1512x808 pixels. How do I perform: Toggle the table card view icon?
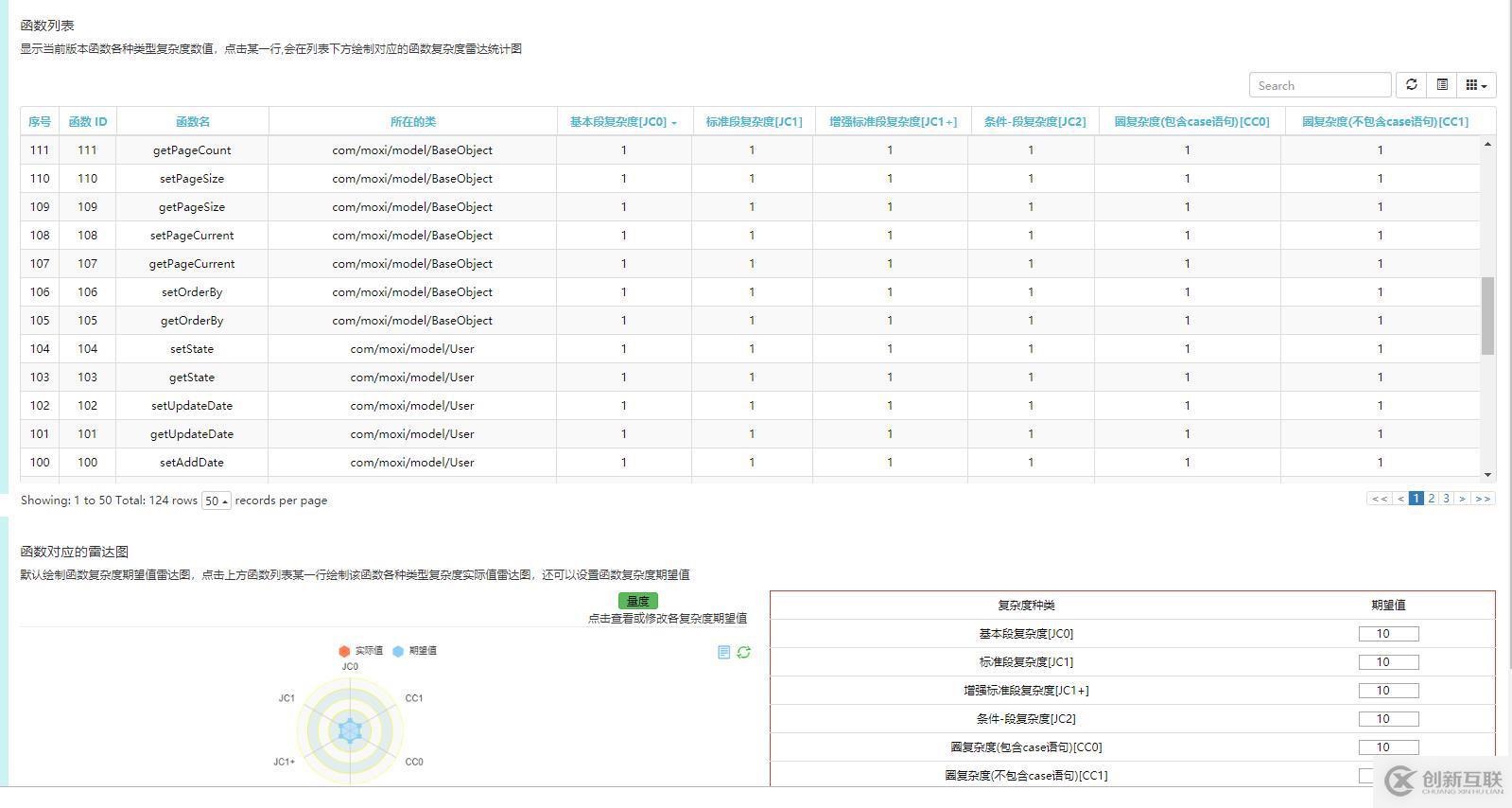(x=1442, y=85)
